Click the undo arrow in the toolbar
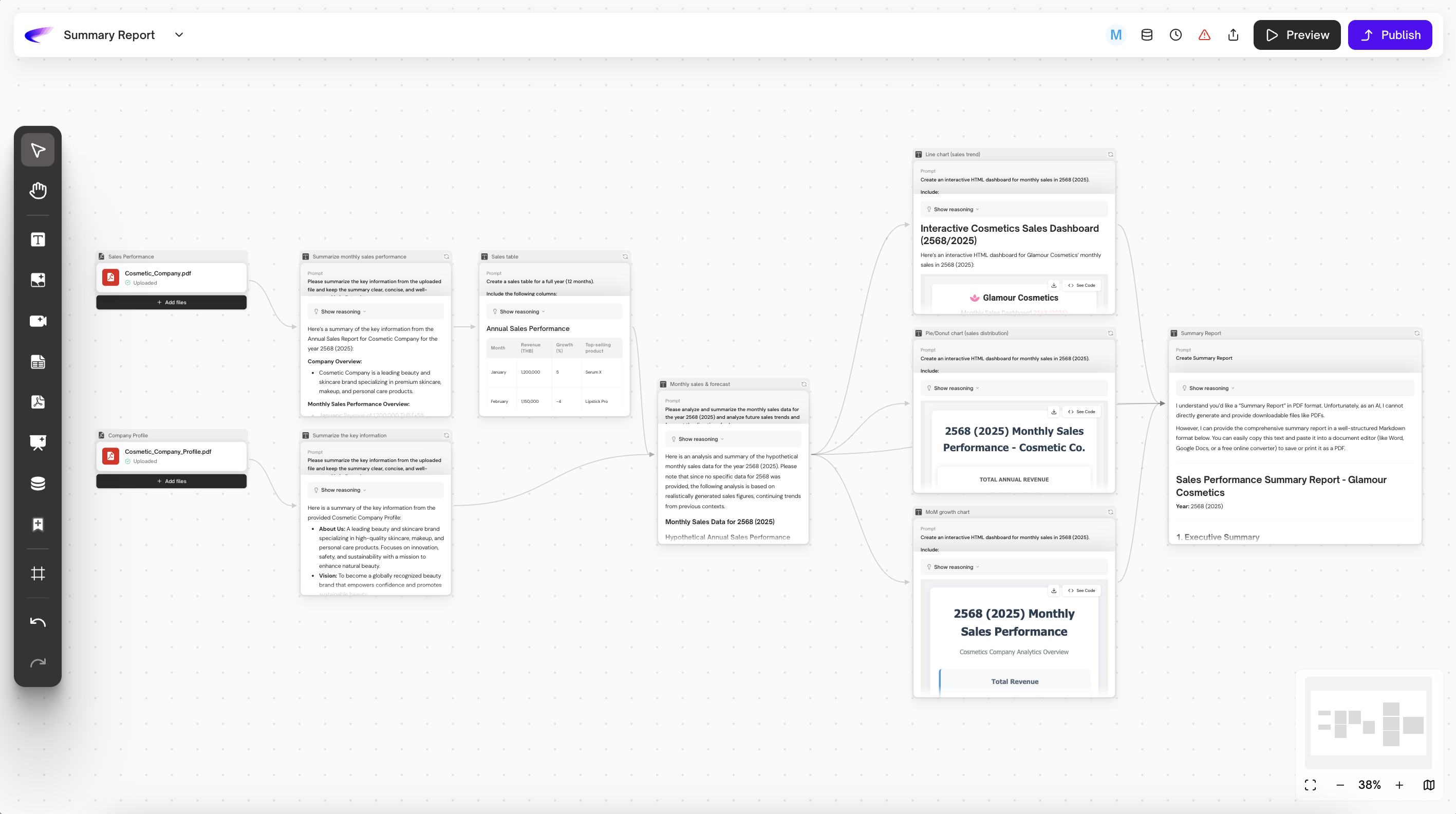The height and width of the screenshot is (814, 1456). pos(38,622)
